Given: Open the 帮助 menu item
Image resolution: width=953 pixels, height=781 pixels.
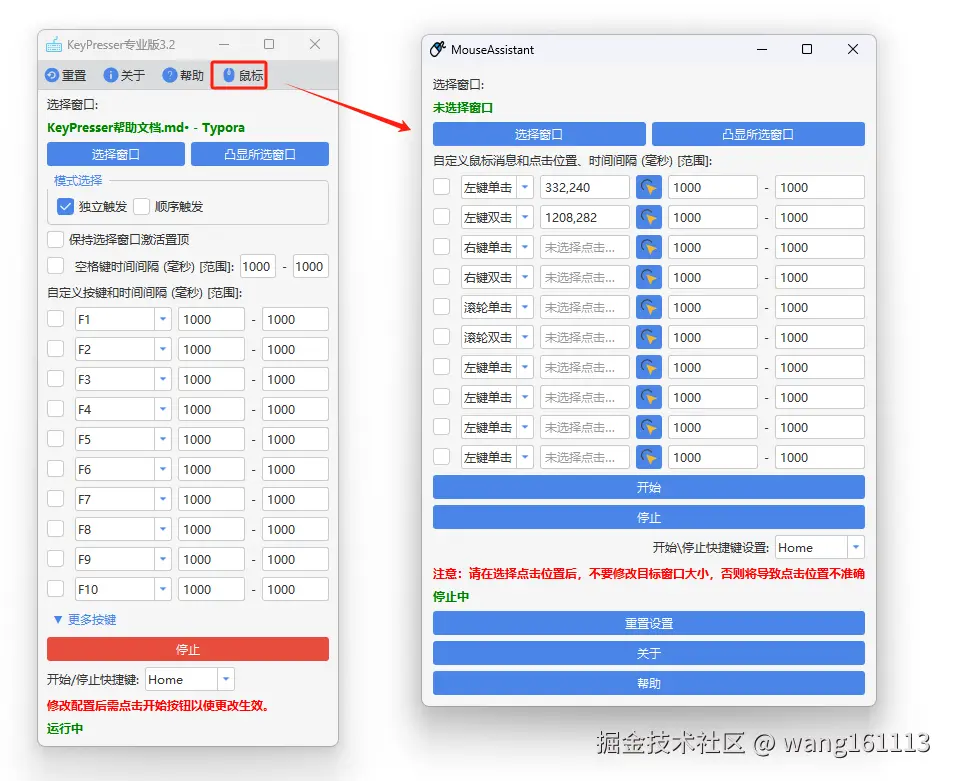Looking at the screenshot, I should tap(181, 75).
